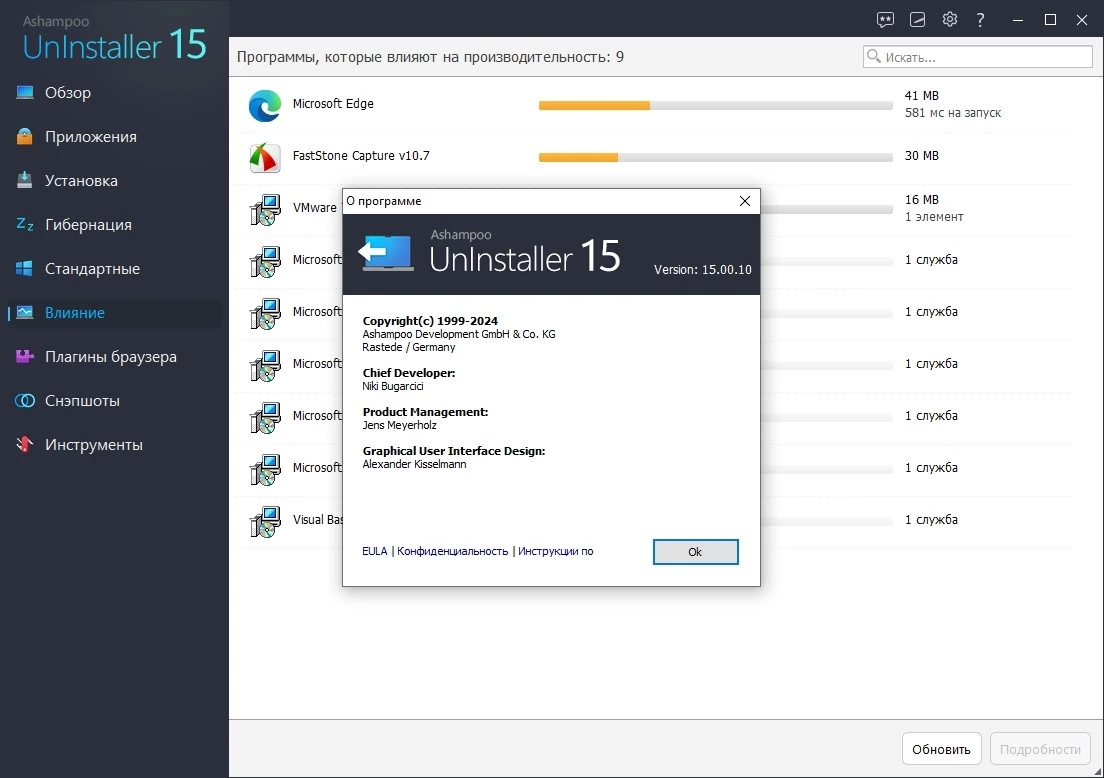Viewport: 1104px width, 778px height.
Task: Click the FastStone Capture app icon
Action: pyautogui.click(x=265, y=158)
